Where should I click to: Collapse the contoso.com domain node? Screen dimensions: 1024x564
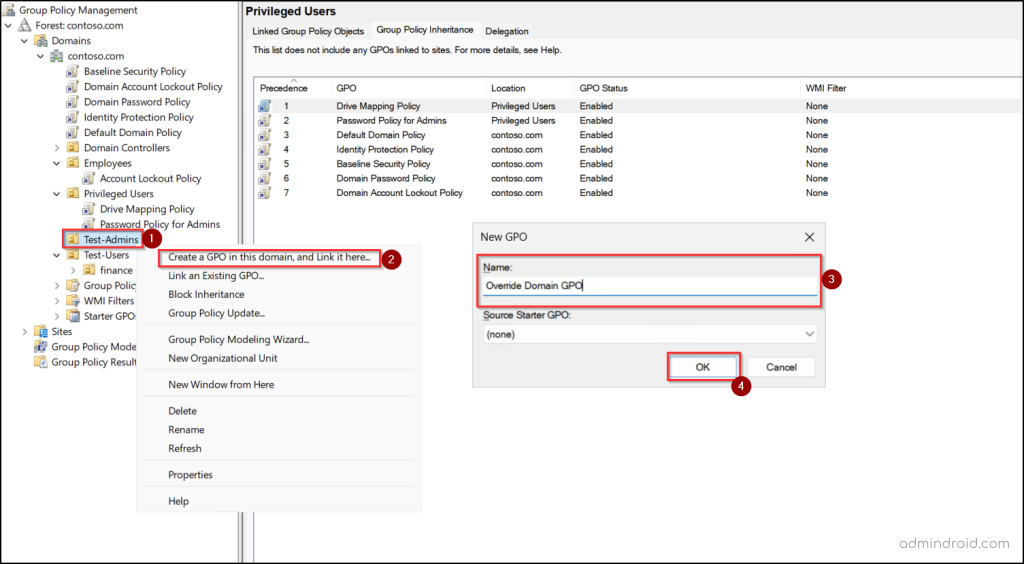40,56
